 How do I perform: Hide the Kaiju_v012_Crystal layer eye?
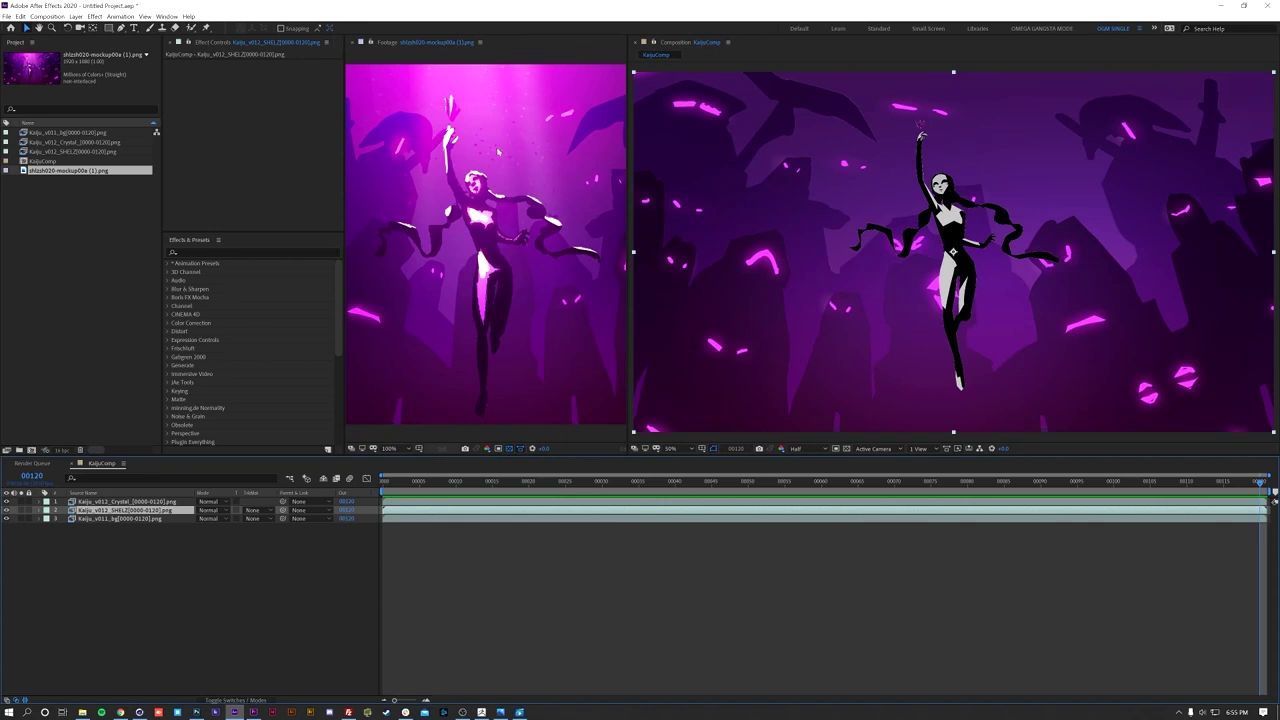6,502
